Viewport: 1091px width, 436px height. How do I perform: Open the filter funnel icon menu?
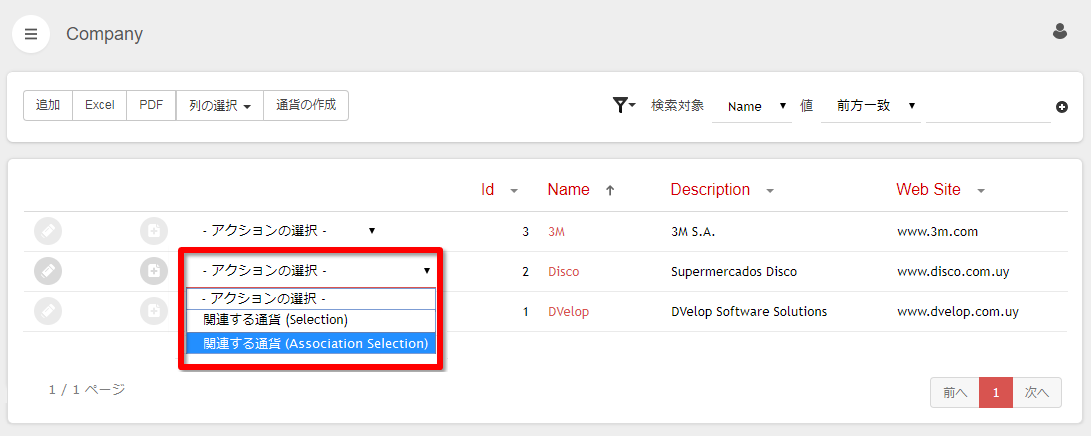tap(624, 105)
